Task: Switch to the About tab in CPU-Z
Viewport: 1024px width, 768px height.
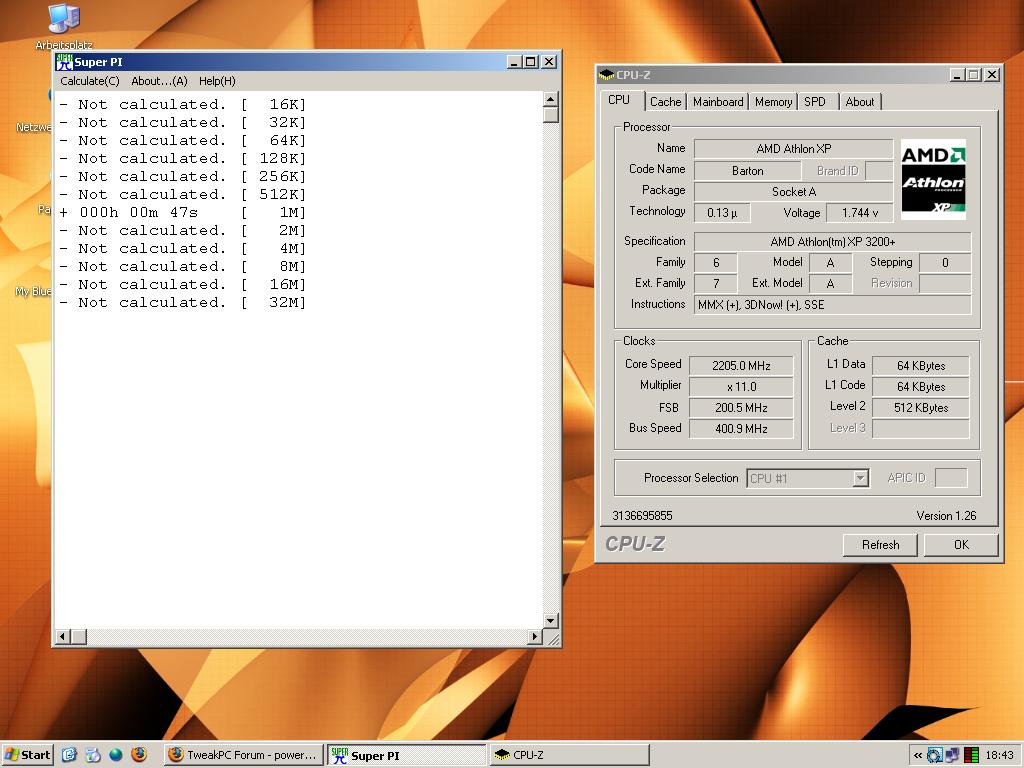Action: click(x=859, y=102)
